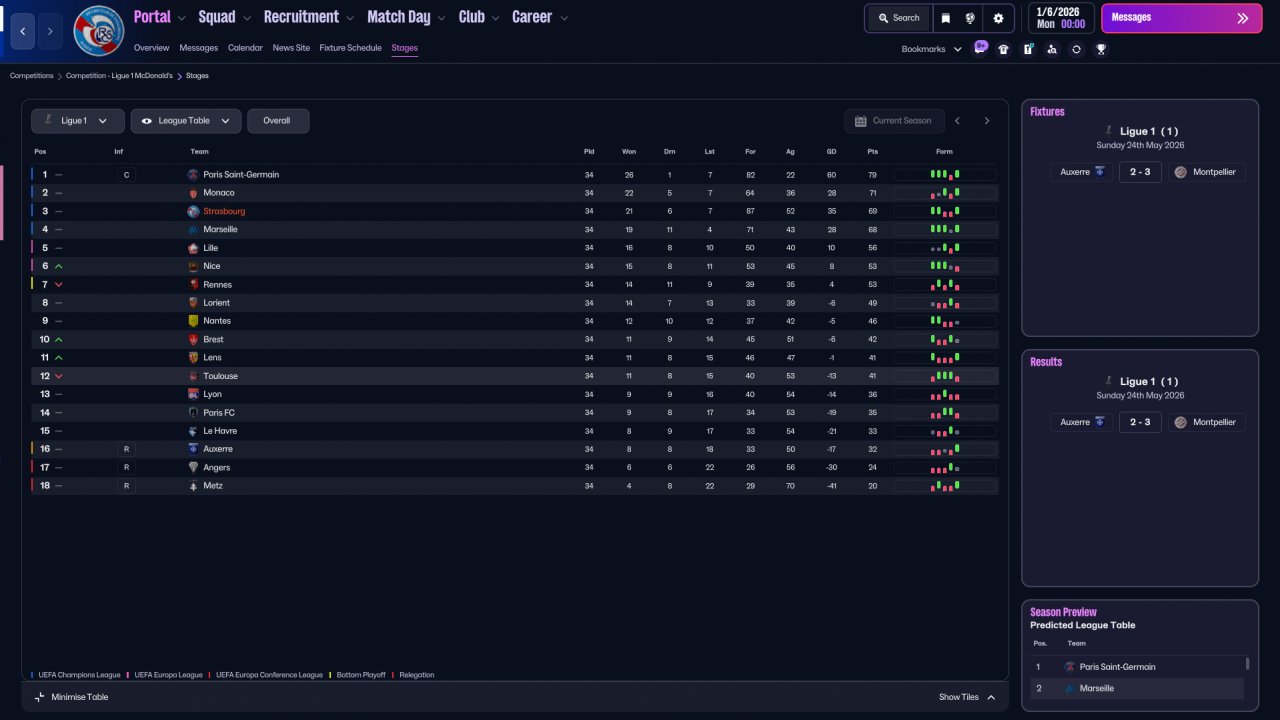Click the Toulouse team name in the table
This screenshot has height=720, width=1280.
coord(220,376)
